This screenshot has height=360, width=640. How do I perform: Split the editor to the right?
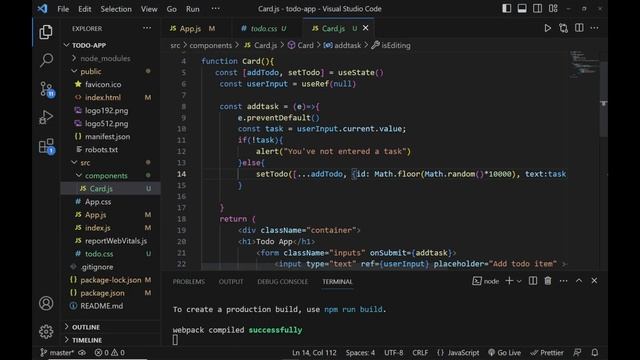click(579, 28)
